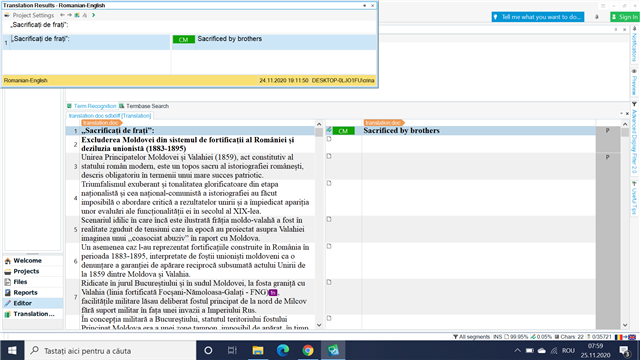Click not-translated status icon for segment 2
The height and width of the screenshot is (360, 640).
(x=329, y=139)
